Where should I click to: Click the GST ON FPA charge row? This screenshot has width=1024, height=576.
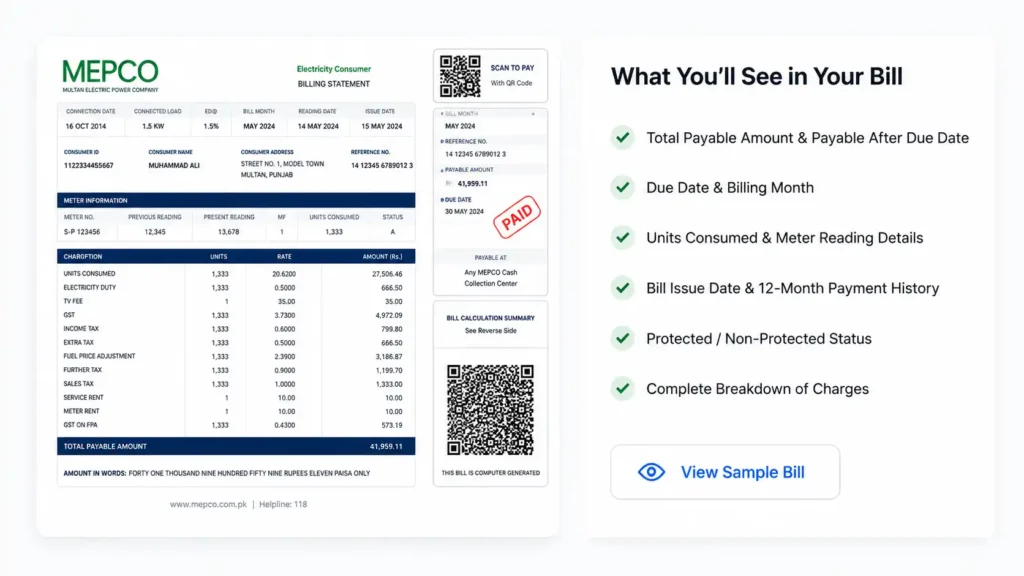[x=236, y=425]
